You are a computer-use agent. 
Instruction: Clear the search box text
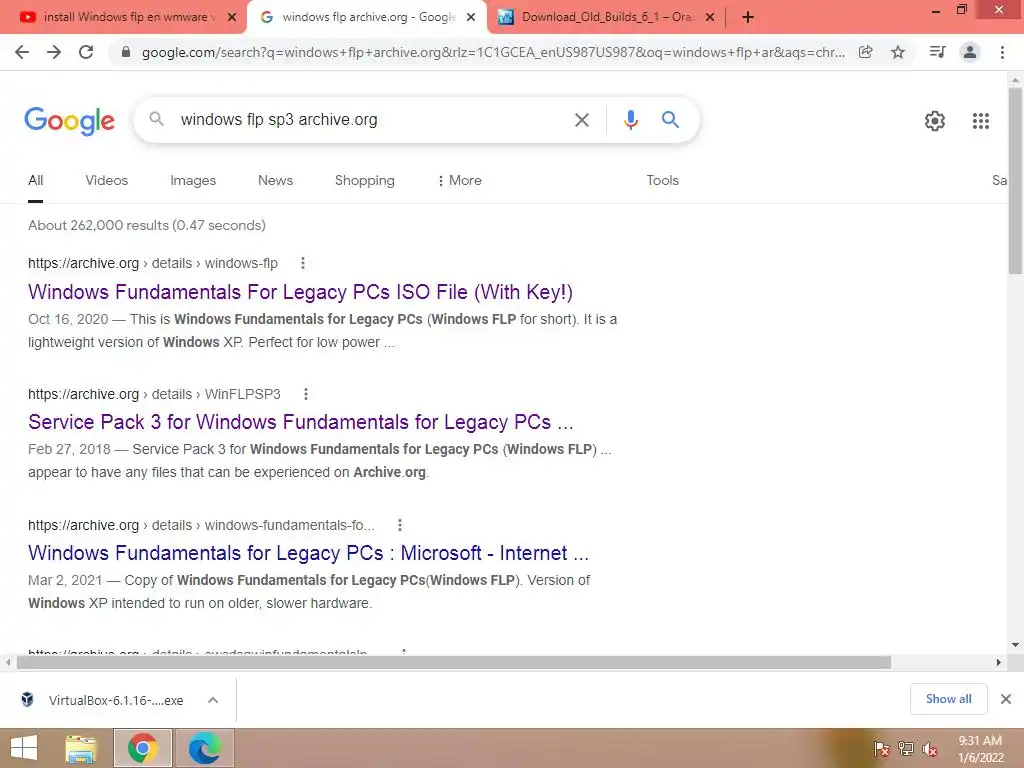pyautogui.click(x=581, y=120)
